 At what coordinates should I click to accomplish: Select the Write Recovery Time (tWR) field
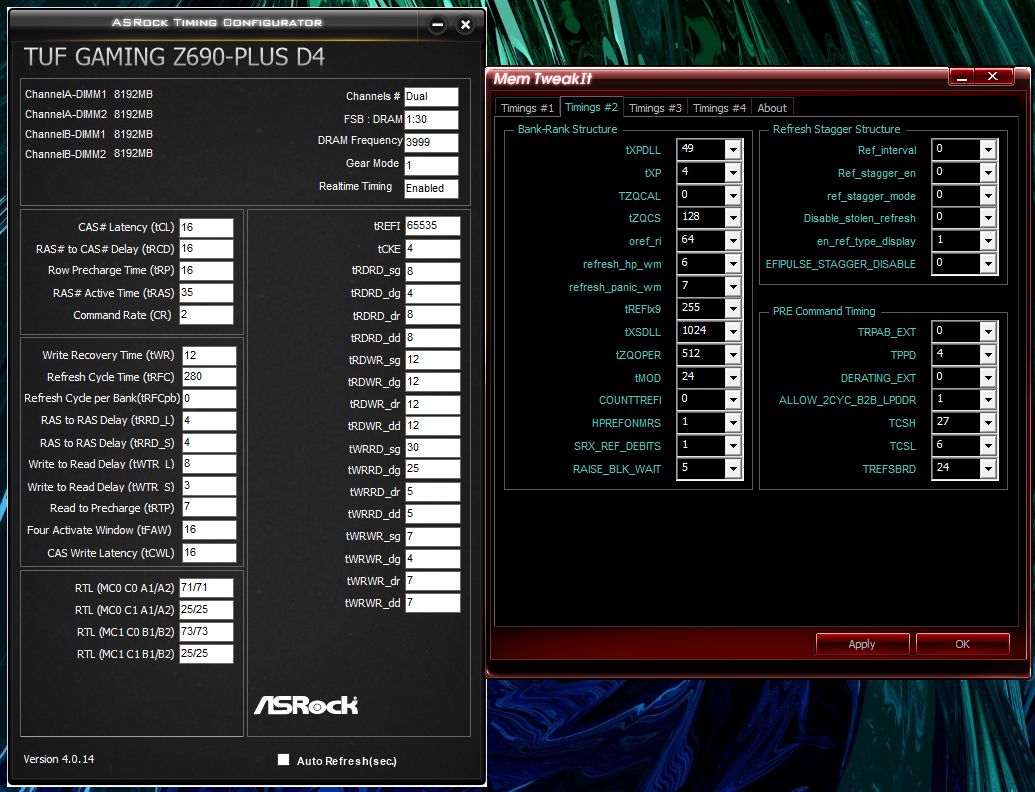[x=209, y=356]
